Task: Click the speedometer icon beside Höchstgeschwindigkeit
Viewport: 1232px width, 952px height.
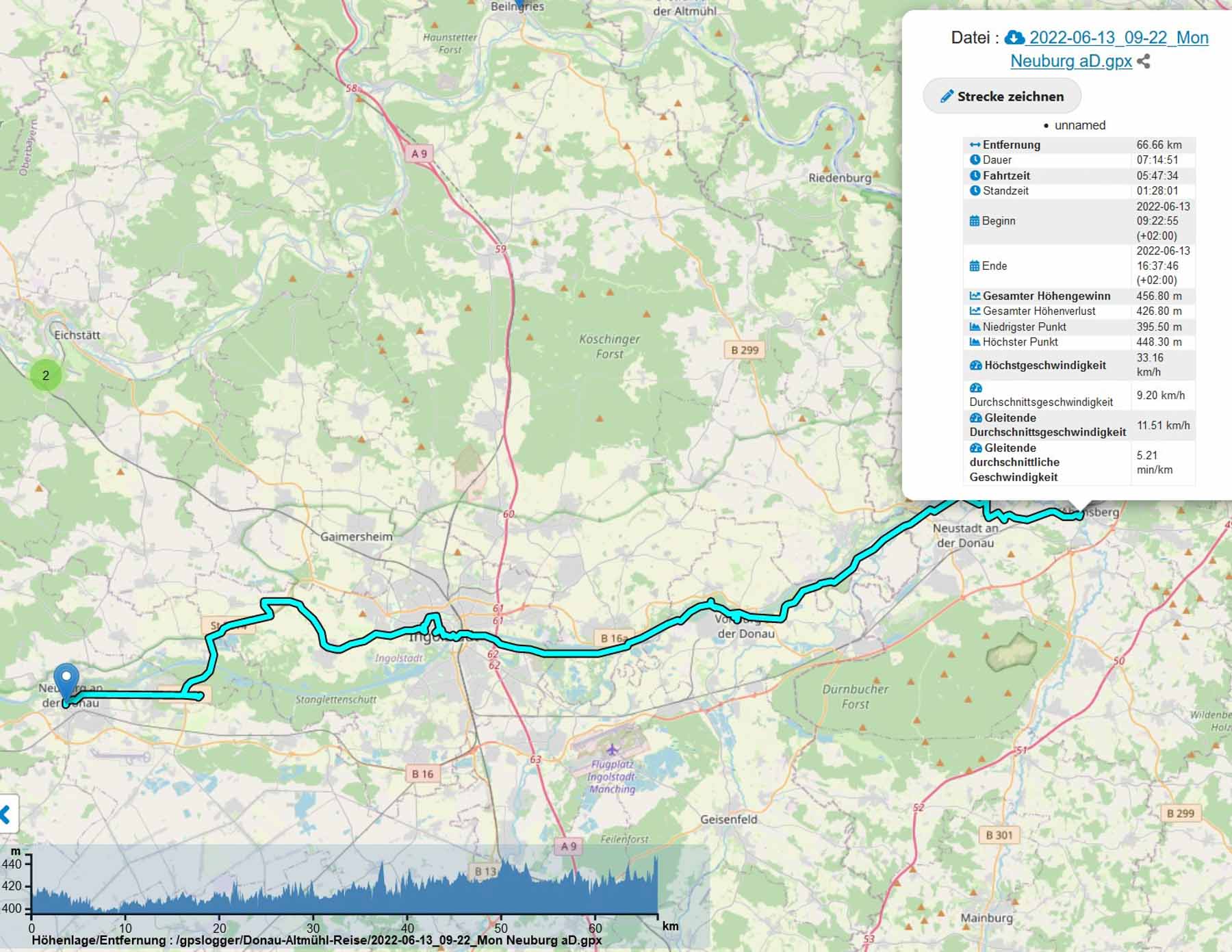Action: point(976,365)
